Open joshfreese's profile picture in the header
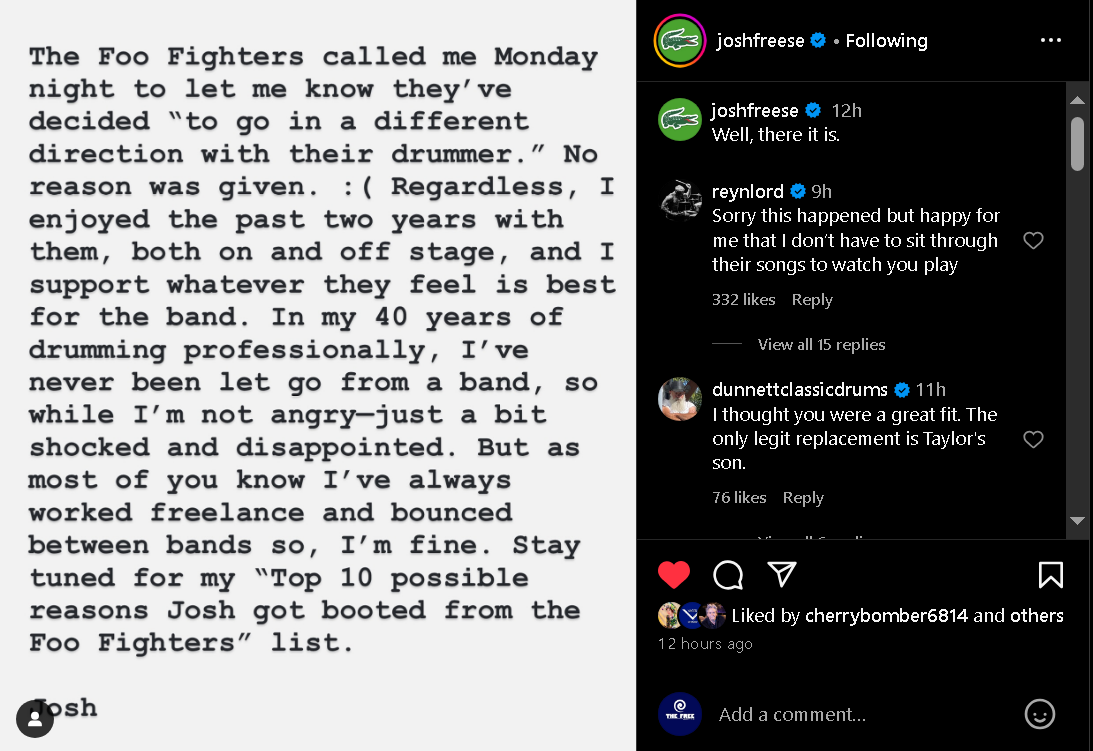The image size is (1093, 751). [x=679, y=41]
